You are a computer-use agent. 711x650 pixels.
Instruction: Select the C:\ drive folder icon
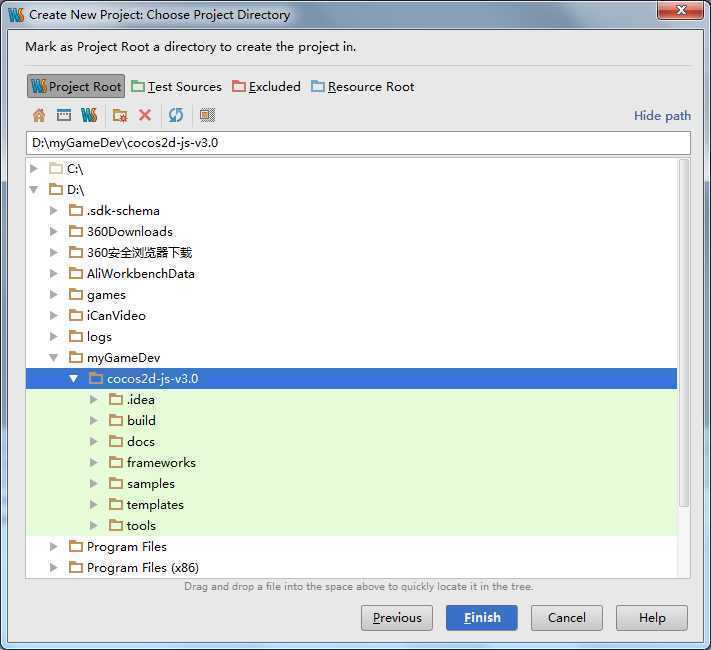tap(56, 169)
